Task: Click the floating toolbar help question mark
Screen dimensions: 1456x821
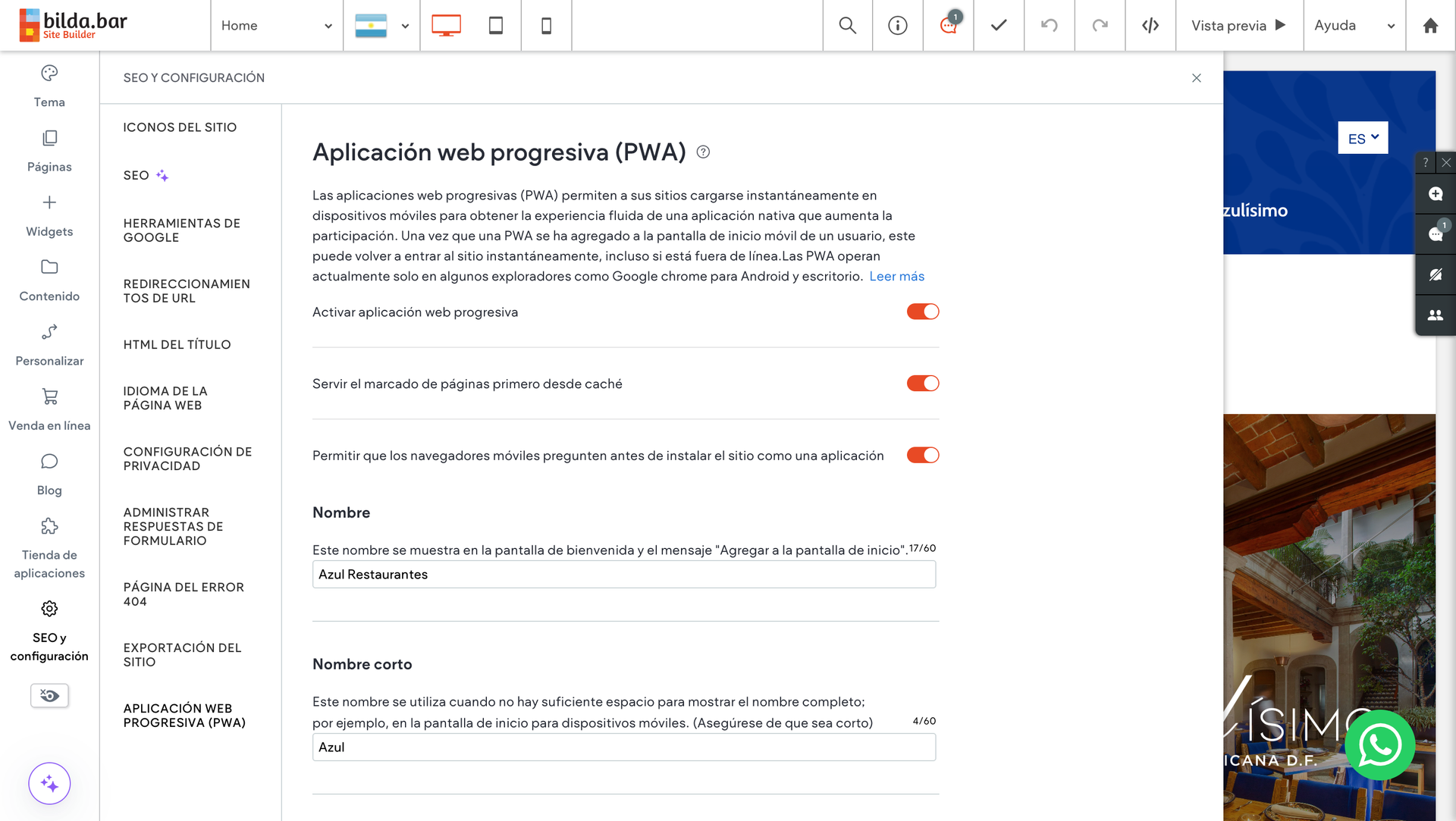Action: pyautogui.click(x=1426, y=162)
